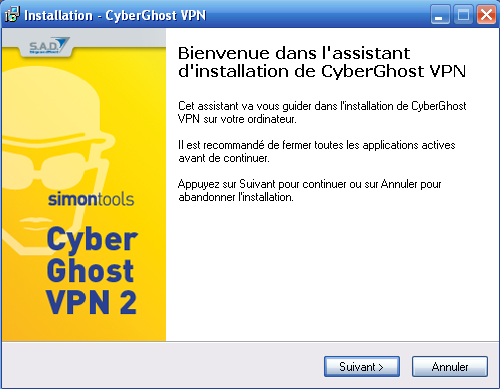This screenshot has height=389, width=500.
Task: Click the disabled maximize window button
Action: [463, 15]
